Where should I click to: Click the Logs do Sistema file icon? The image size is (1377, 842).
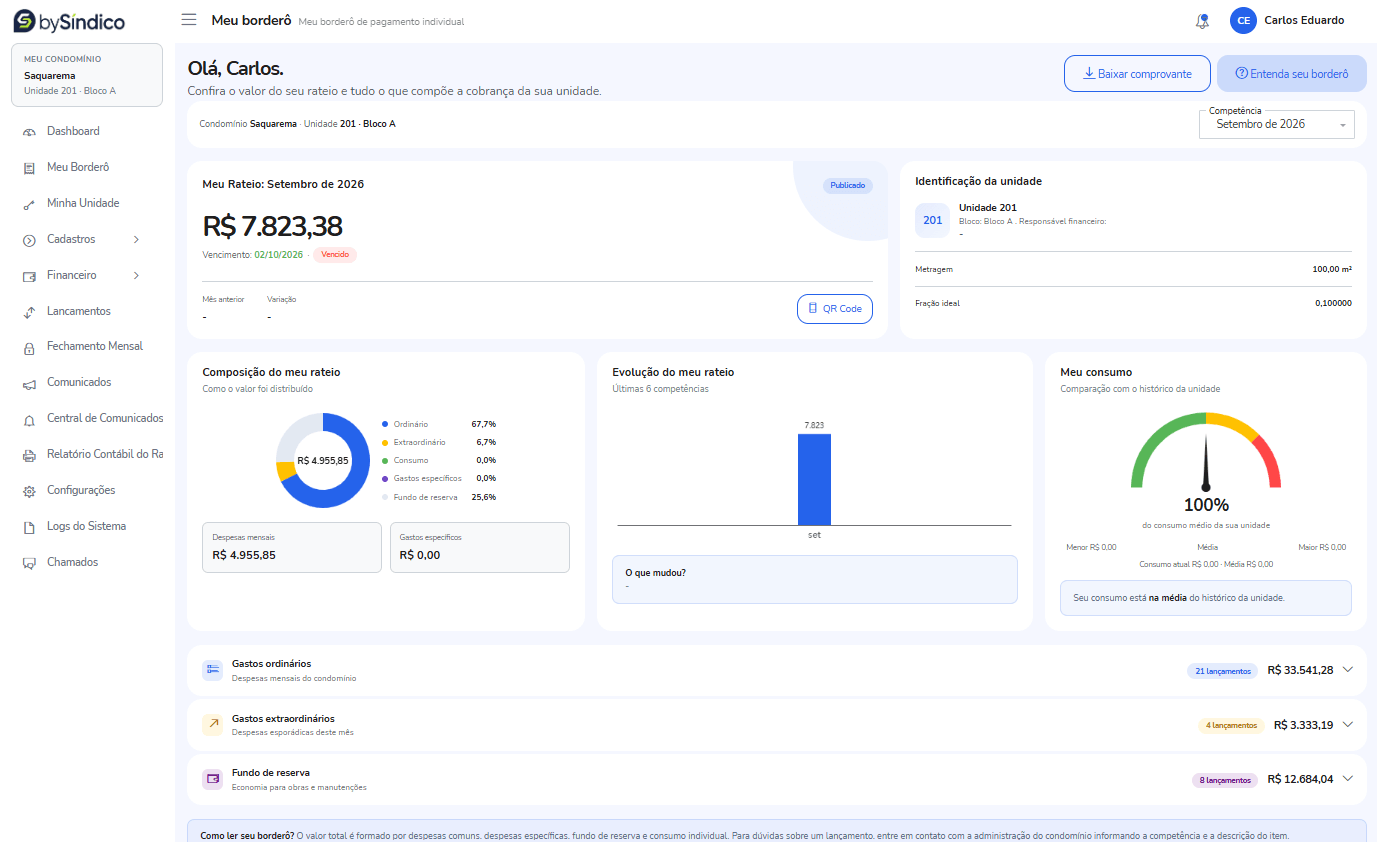(29, 527)
